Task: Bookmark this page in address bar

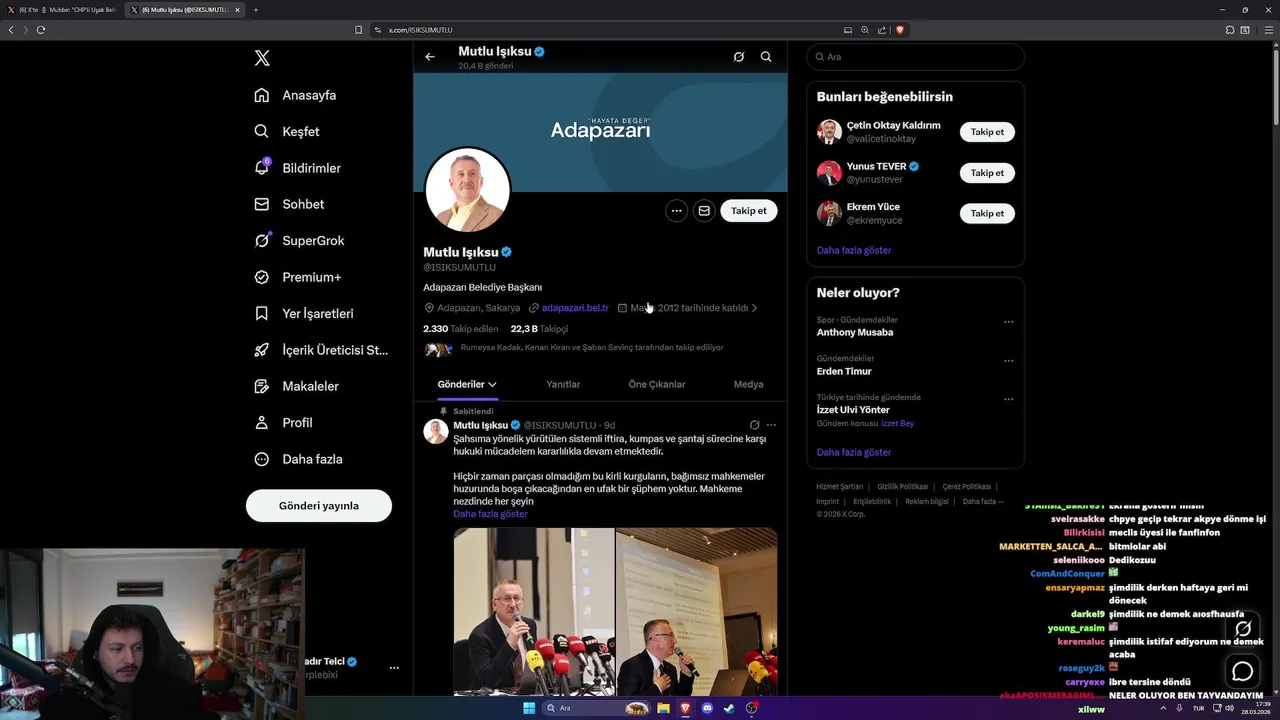Action: [x=359, y=30]
